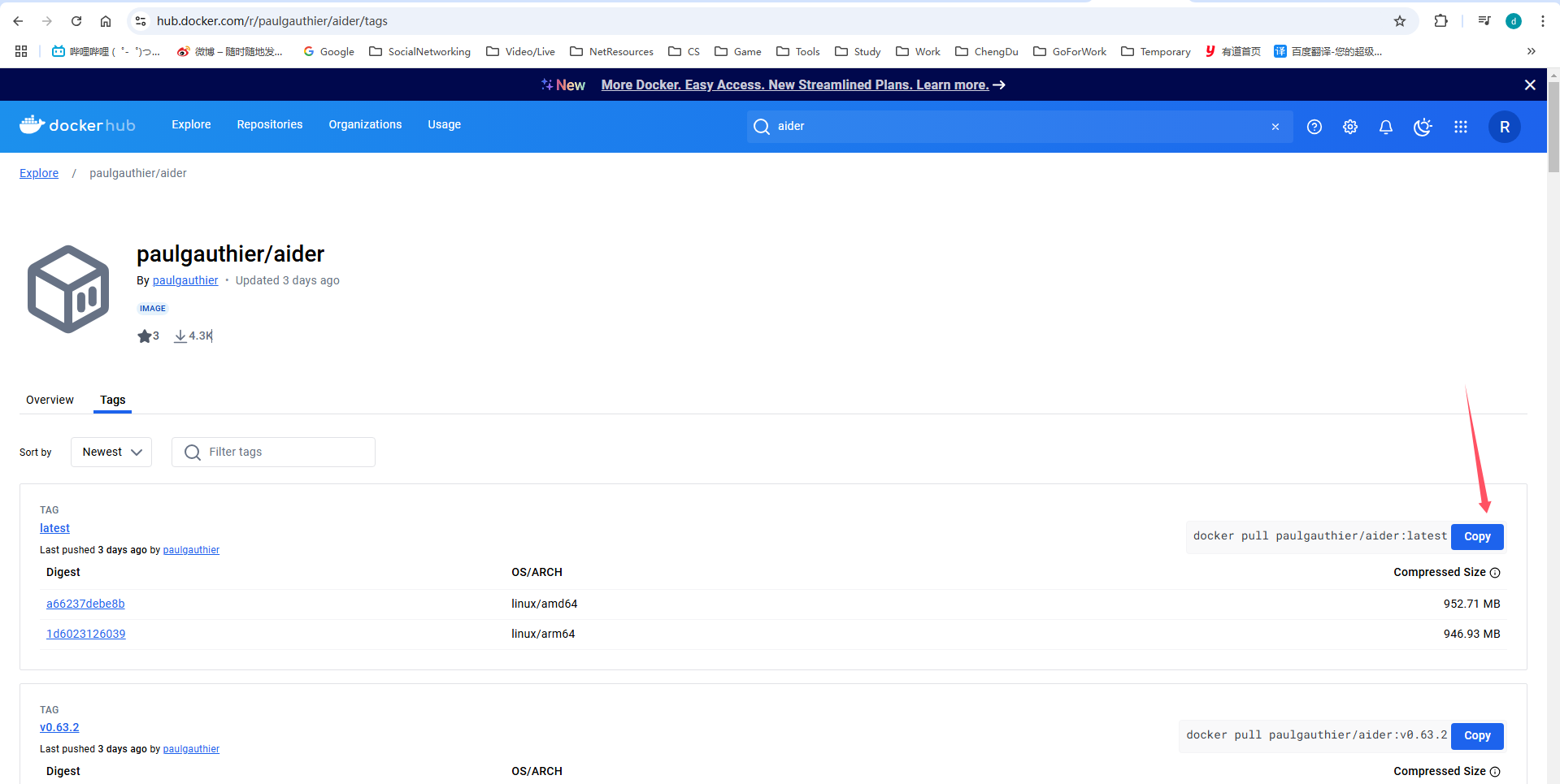Open the Organizations menu item
This screenshot has height=784, width=1560.
[x=365, y=124]
